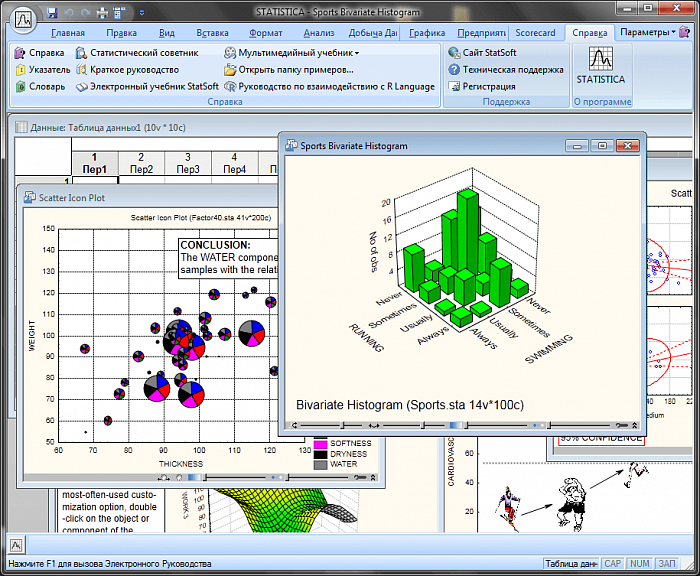
Task: Toggle the NUM status bar indicator
Action: pos(640,564)
